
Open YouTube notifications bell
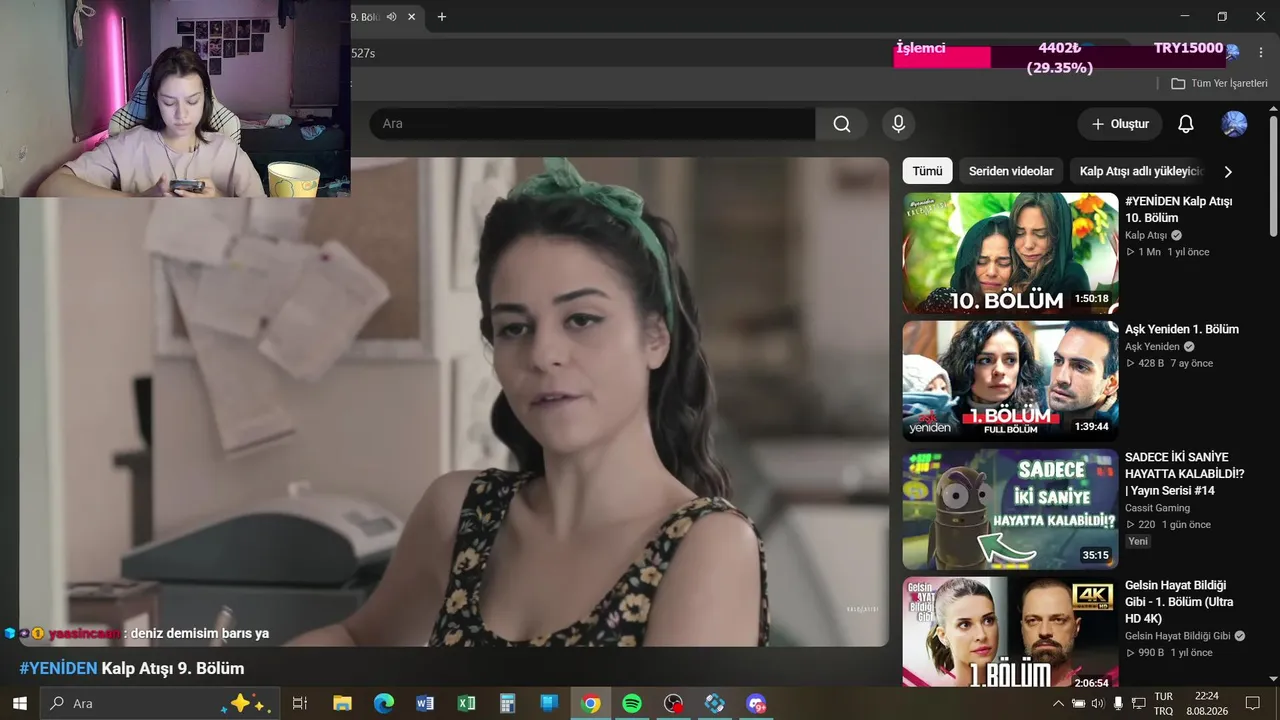click(x=1186, y=124)
